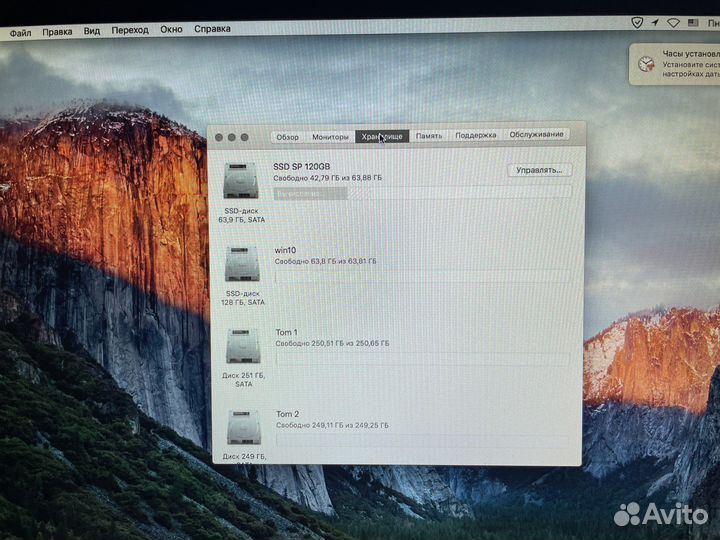
Task: Click the SSD SP 120GB drive icon
Action: pos(241,180)
